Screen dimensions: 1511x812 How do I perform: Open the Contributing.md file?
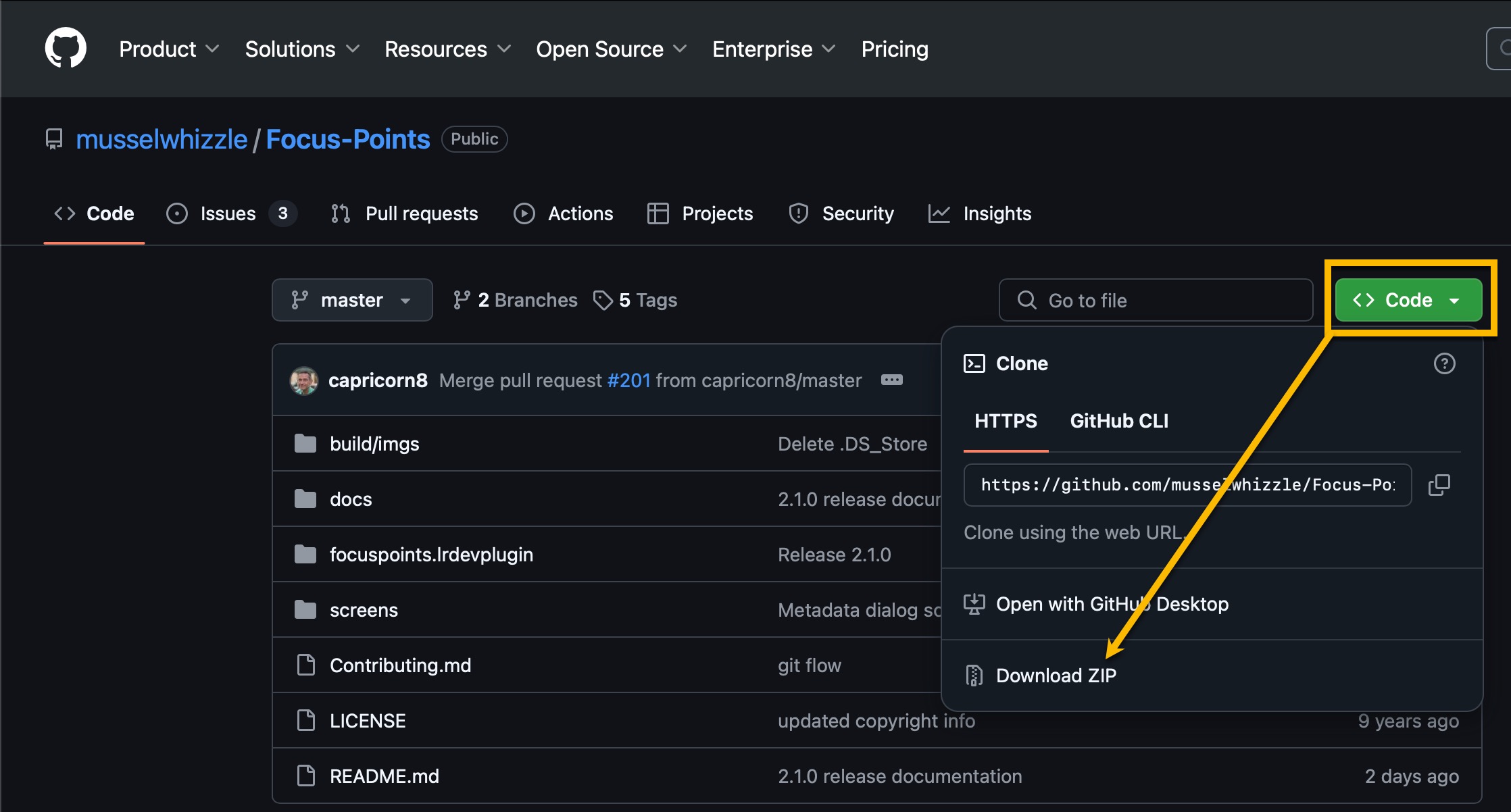point(400,665)
